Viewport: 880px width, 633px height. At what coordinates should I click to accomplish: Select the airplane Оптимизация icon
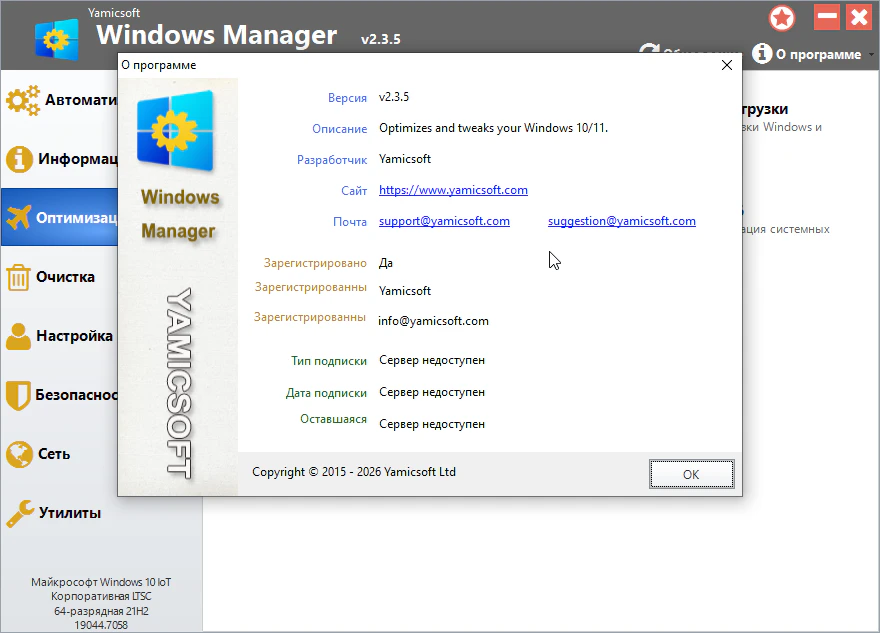click(19, 217)
